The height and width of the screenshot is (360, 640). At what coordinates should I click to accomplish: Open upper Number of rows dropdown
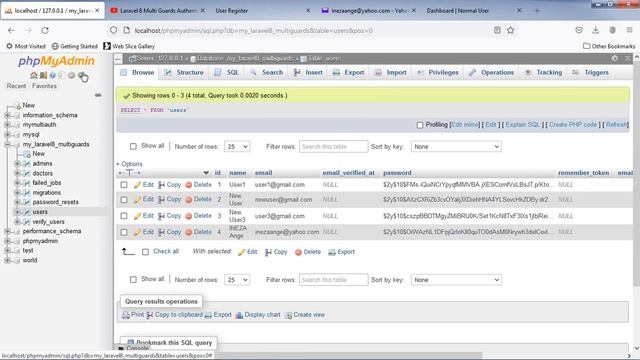[x=237, y=147]
